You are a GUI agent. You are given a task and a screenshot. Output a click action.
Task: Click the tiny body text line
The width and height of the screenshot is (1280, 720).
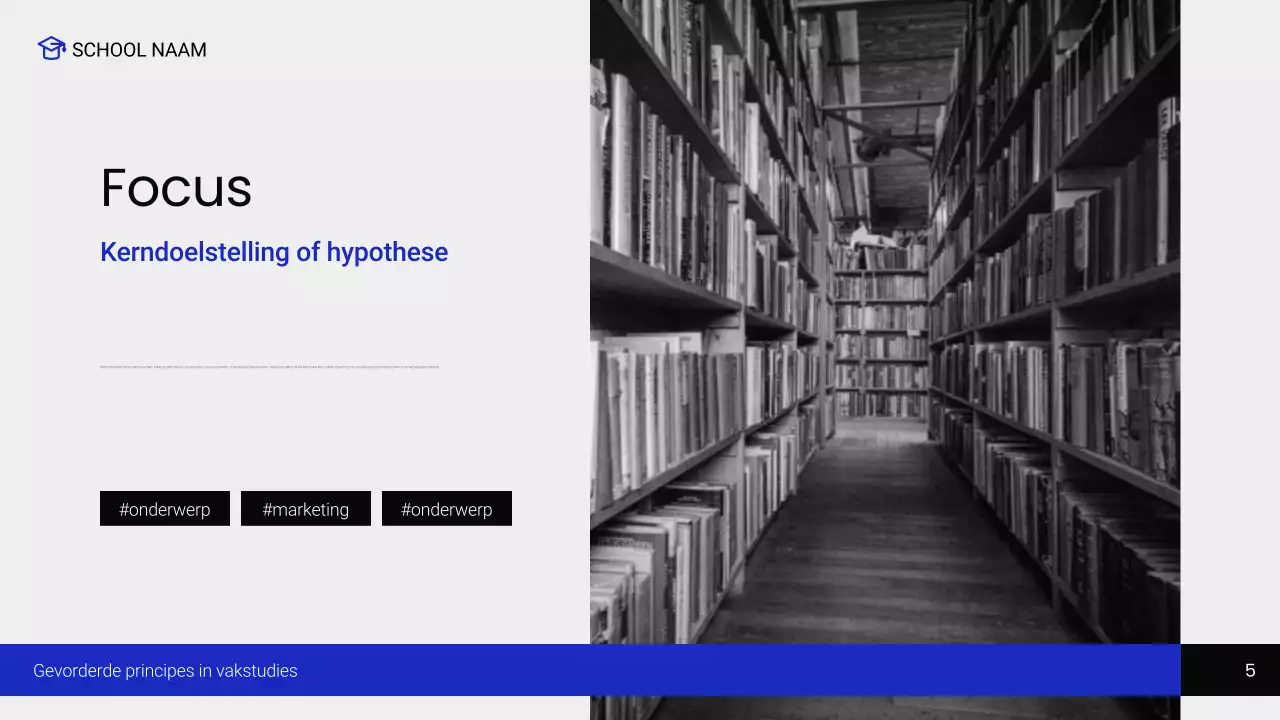(x=269, y=367)
